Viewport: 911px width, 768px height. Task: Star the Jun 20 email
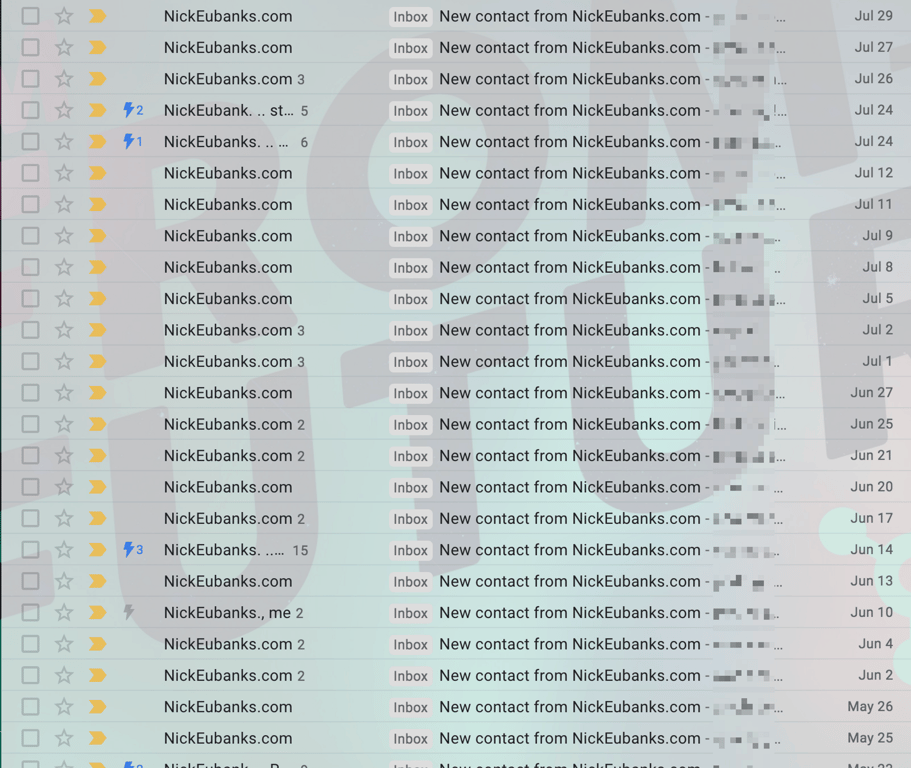click(x=64, y=487)
